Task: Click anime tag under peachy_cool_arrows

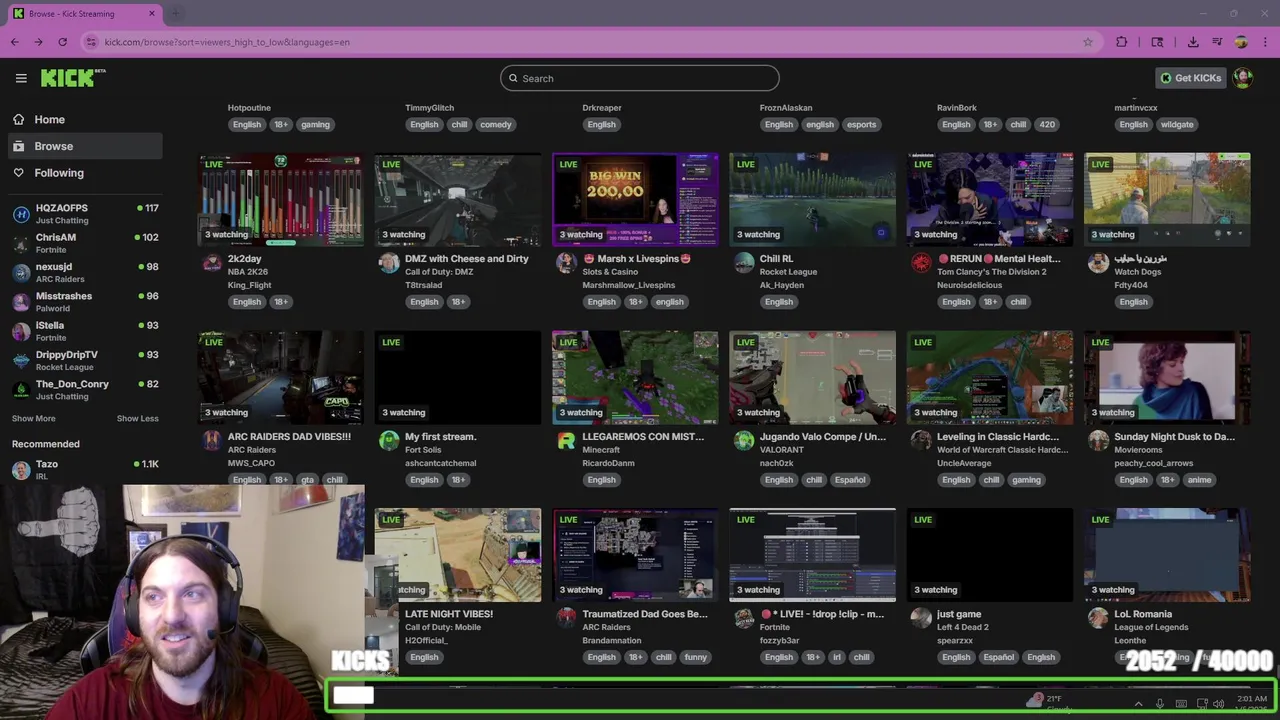Action: [x=1199, y=480]
